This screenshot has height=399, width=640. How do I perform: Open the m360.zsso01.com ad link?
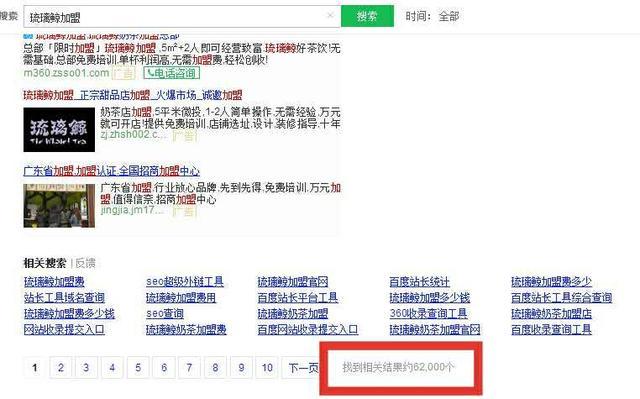(66, 73)
